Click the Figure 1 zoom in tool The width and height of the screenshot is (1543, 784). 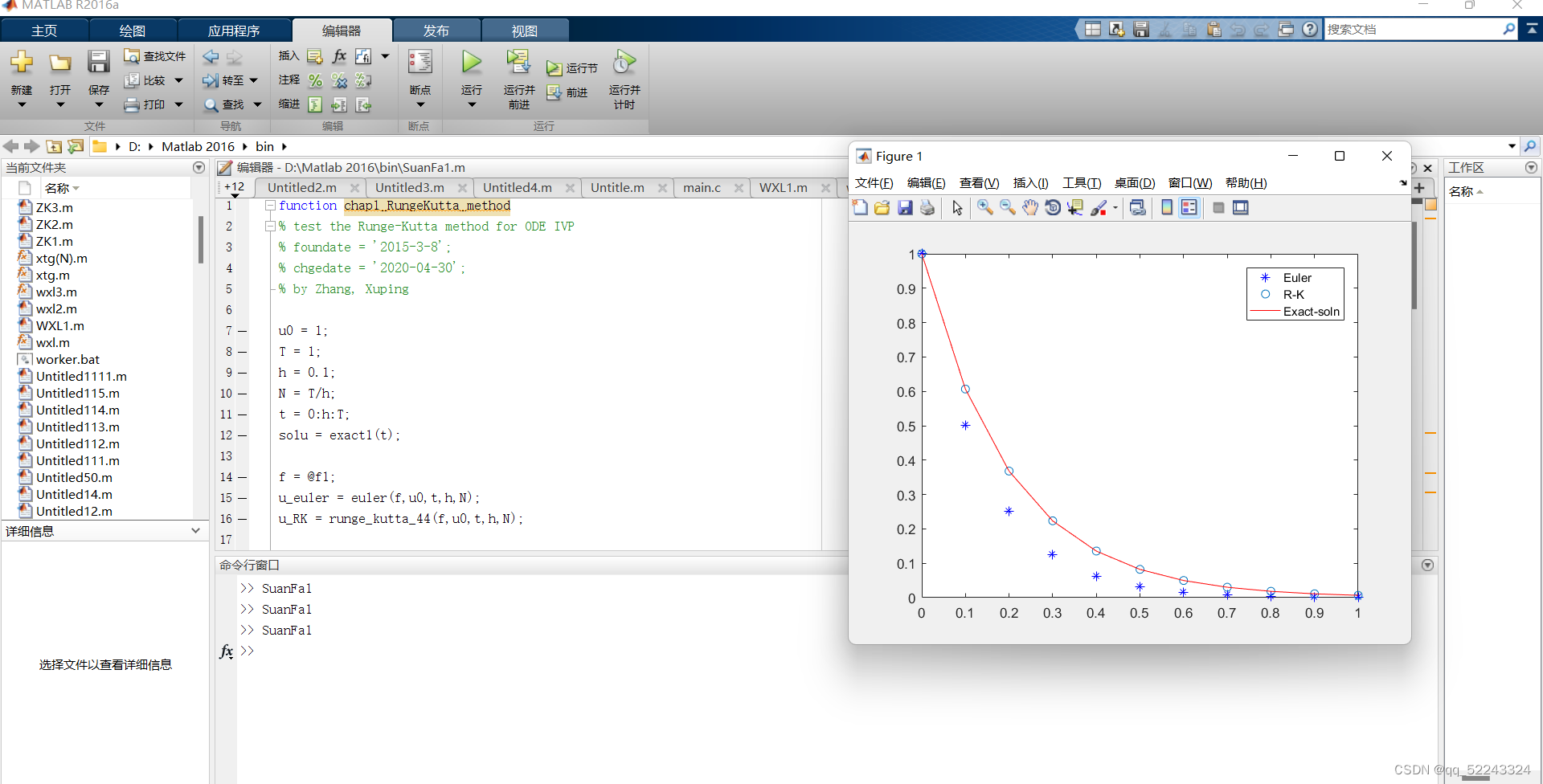(984, 208)
